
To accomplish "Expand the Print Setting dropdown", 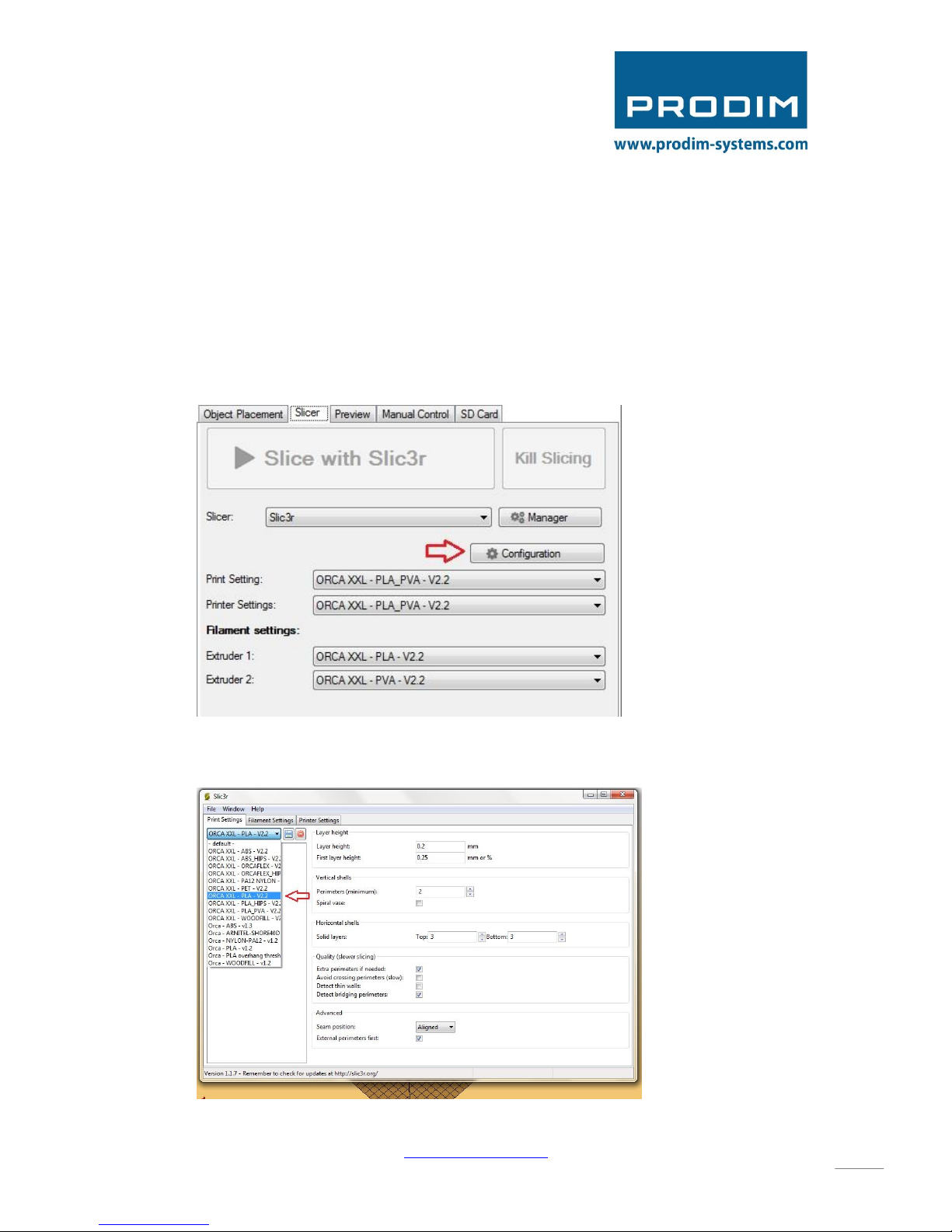I will point(459,580).
